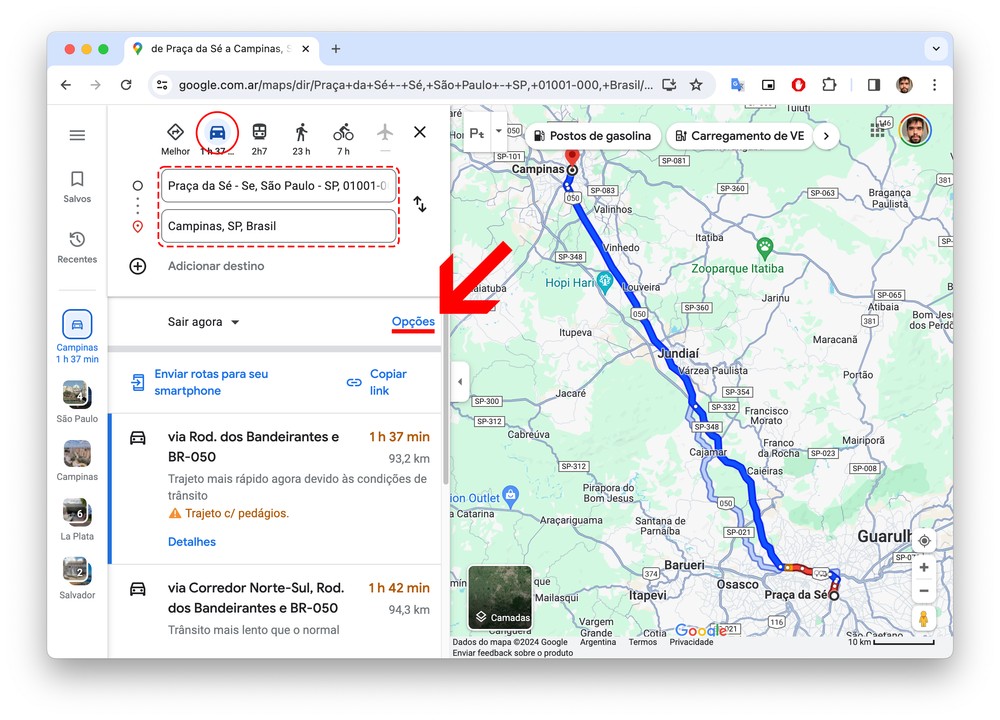Open the Sair agora departure dropdown

[x=203, y=322]
